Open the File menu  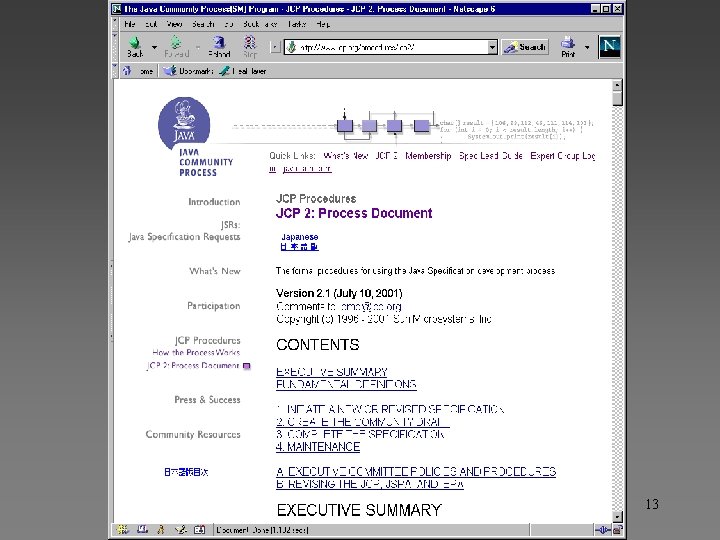pos(129,24)
